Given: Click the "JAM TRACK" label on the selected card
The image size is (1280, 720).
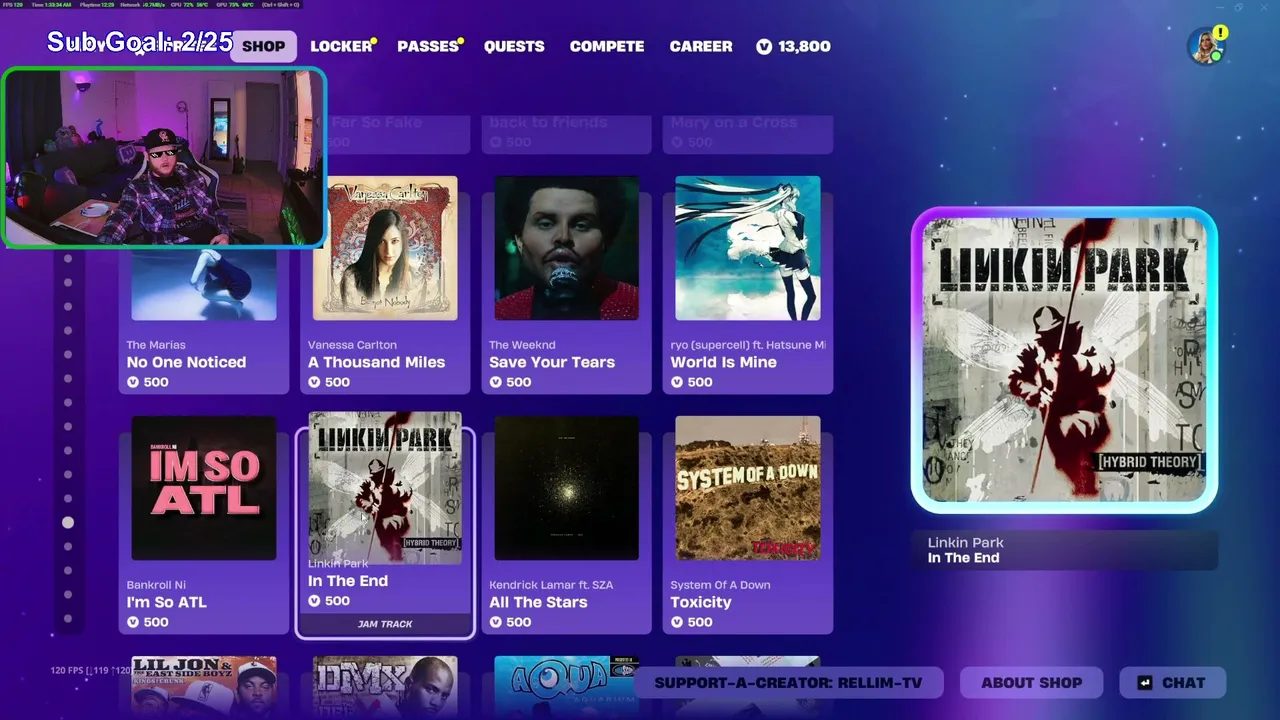Looking at the screenshot, I should pos(385,624).
